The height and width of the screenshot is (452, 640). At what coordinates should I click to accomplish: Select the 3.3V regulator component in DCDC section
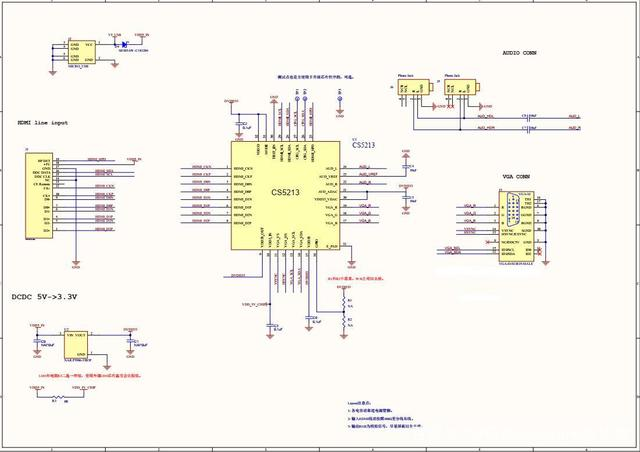[x=76, y=345]
